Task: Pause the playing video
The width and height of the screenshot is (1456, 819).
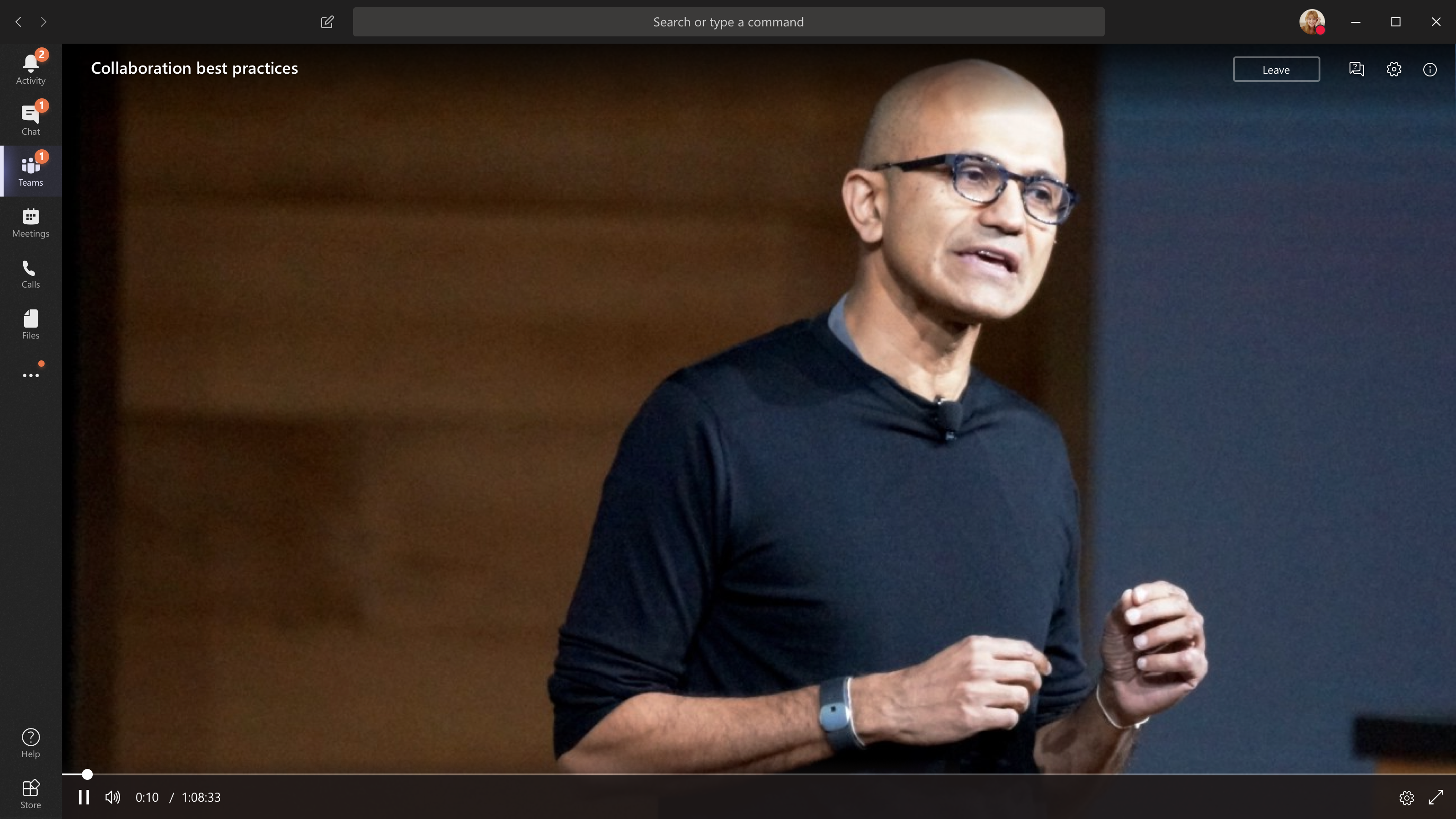Action: [x=84, y=797]
